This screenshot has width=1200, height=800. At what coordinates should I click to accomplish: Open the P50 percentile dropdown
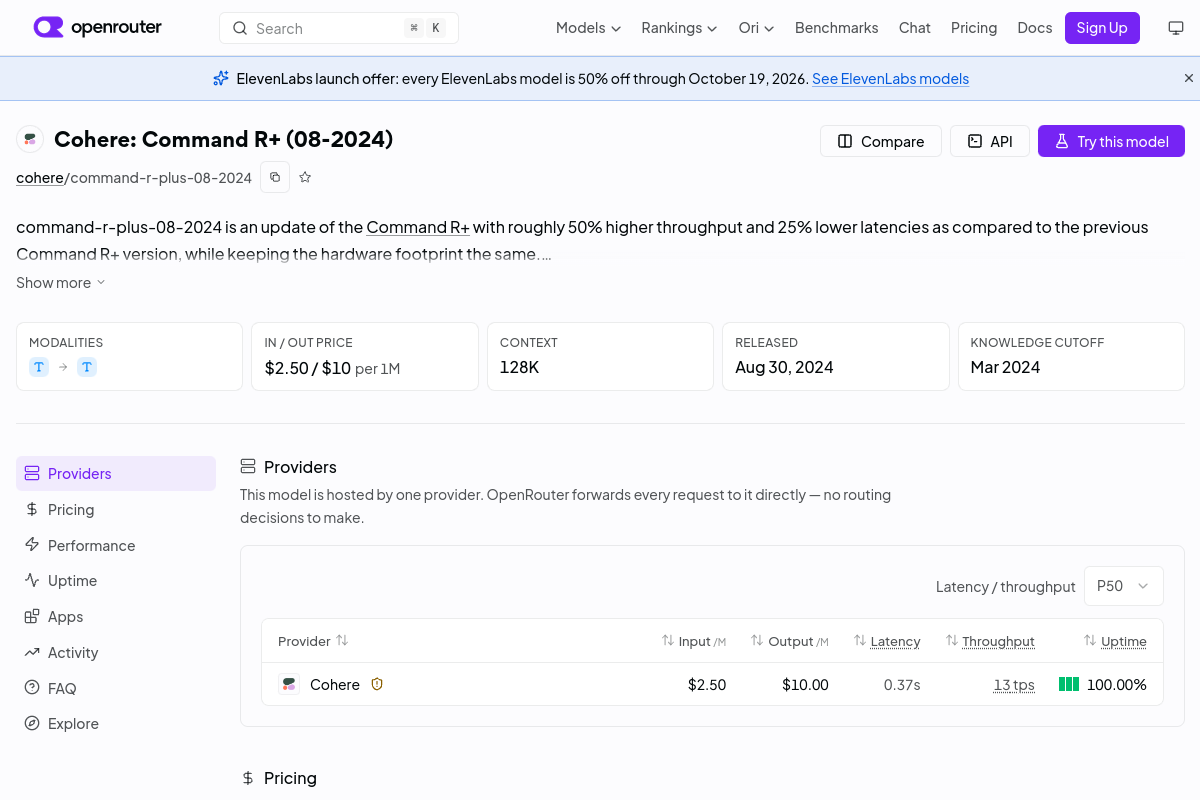[x=1124, y=586]
